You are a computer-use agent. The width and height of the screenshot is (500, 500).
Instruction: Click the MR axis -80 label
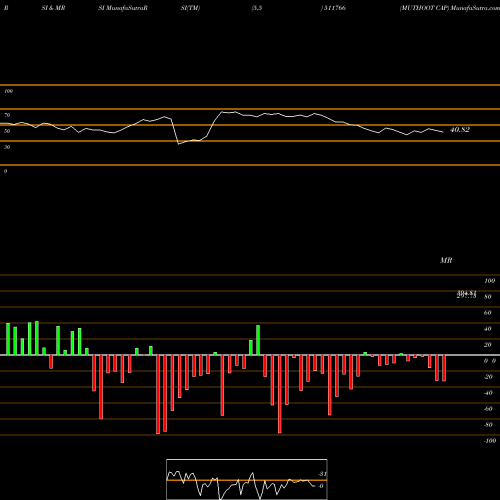coord(488,425)
